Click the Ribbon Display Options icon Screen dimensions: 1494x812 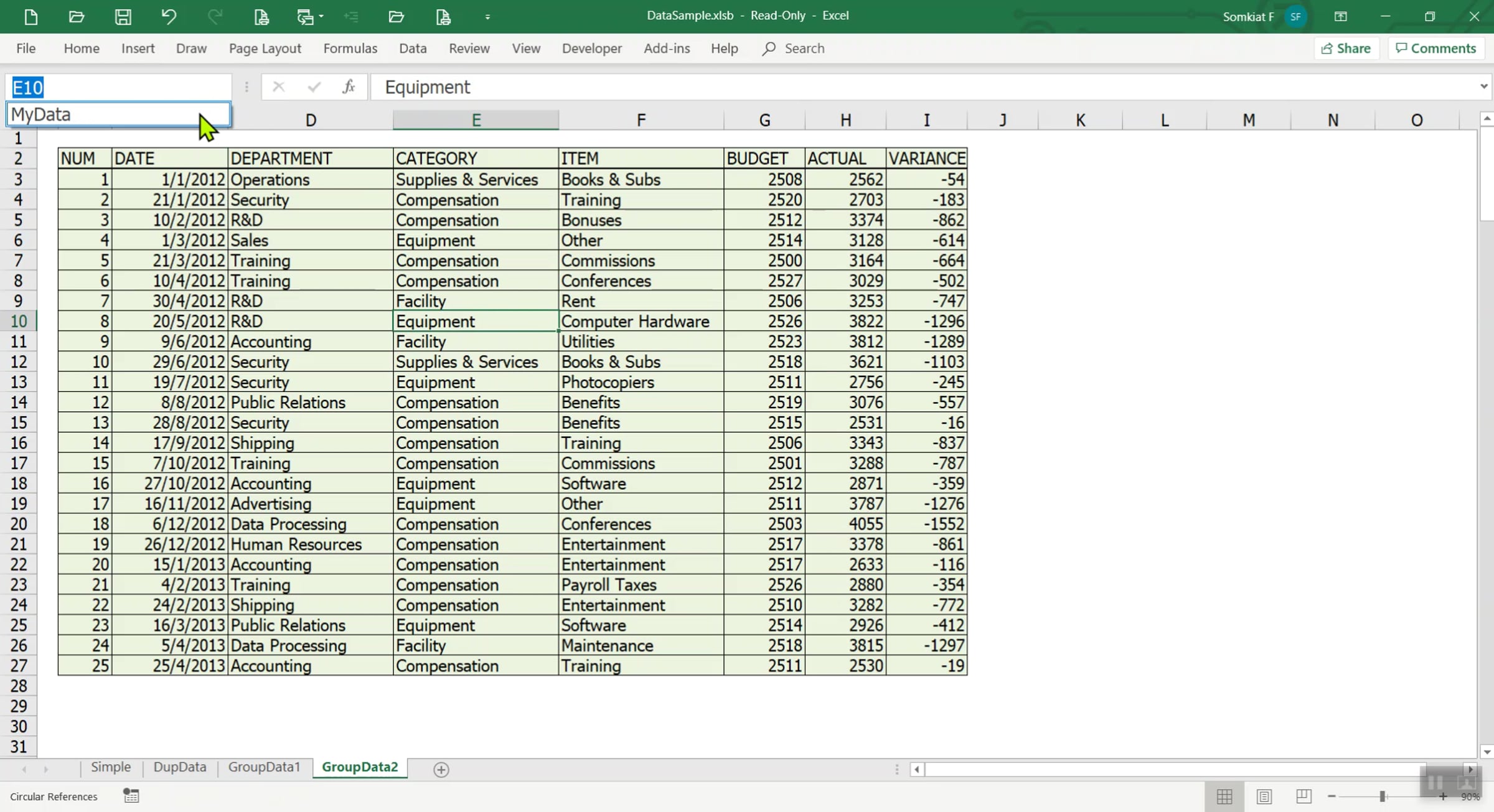point(1340,17)
